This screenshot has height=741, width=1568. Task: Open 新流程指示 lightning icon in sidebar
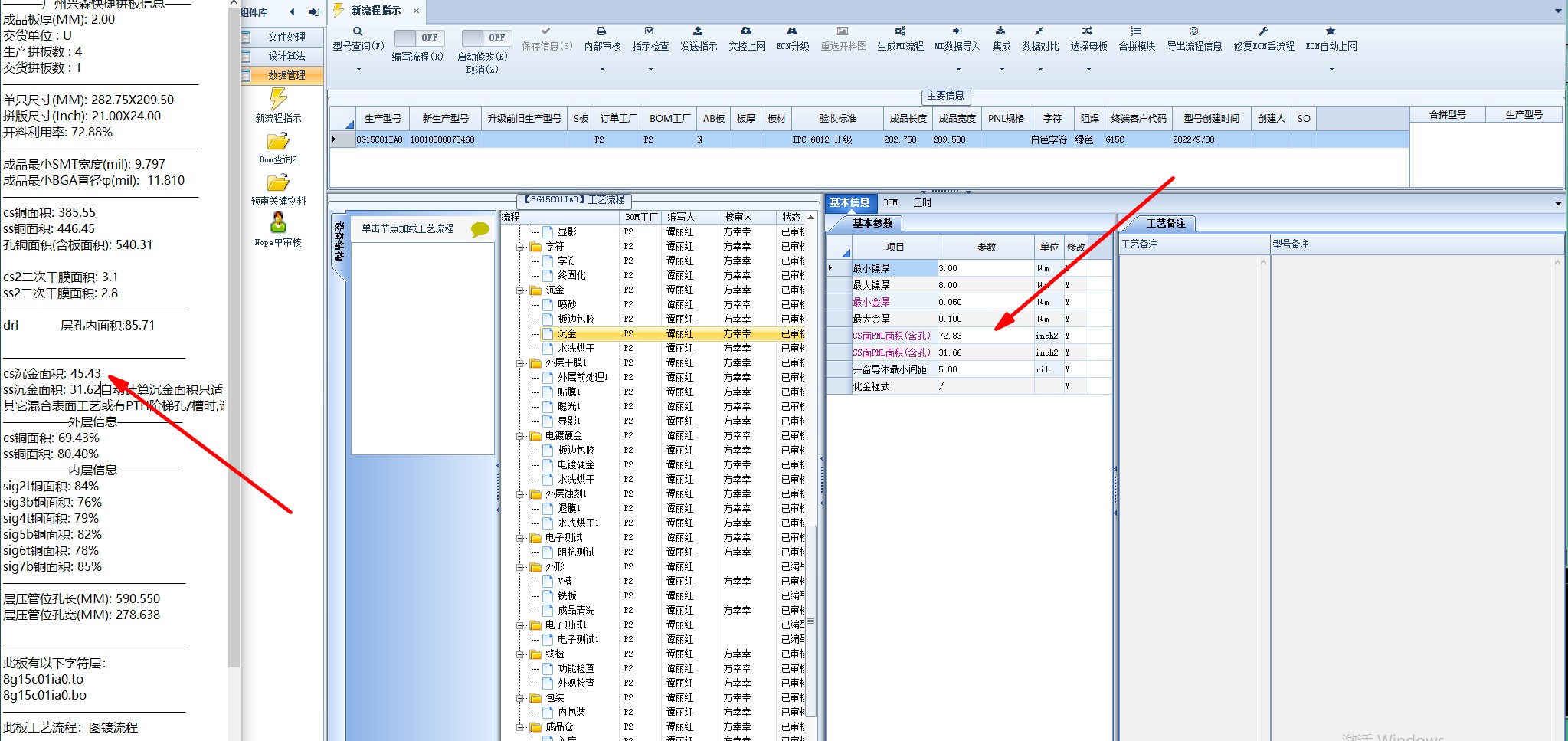pyautogui.click(x=278, y=98)
